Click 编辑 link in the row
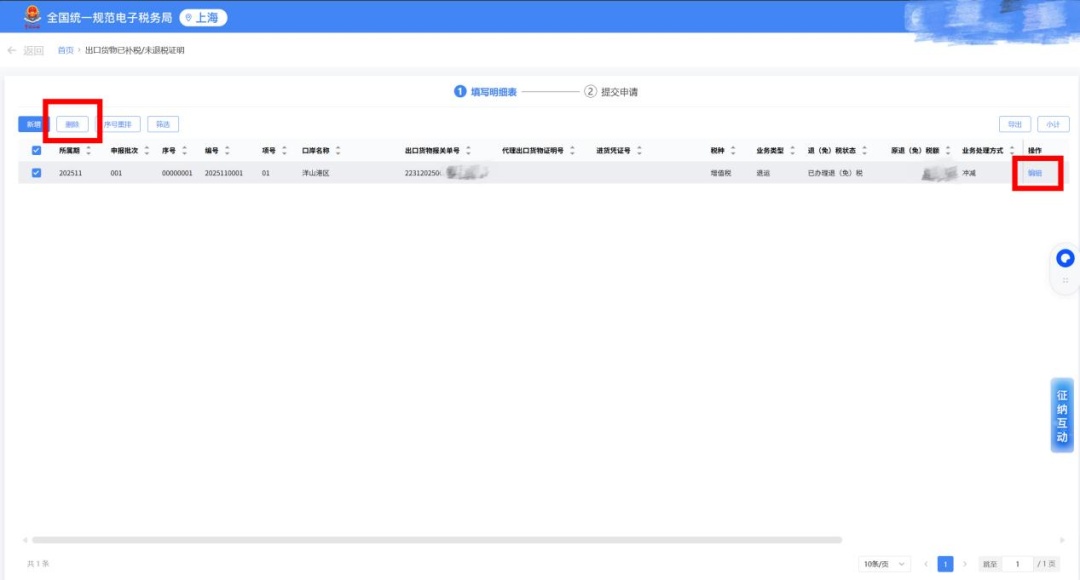The width and height of the screenshot is (1080, 580). pos(1034,173)
